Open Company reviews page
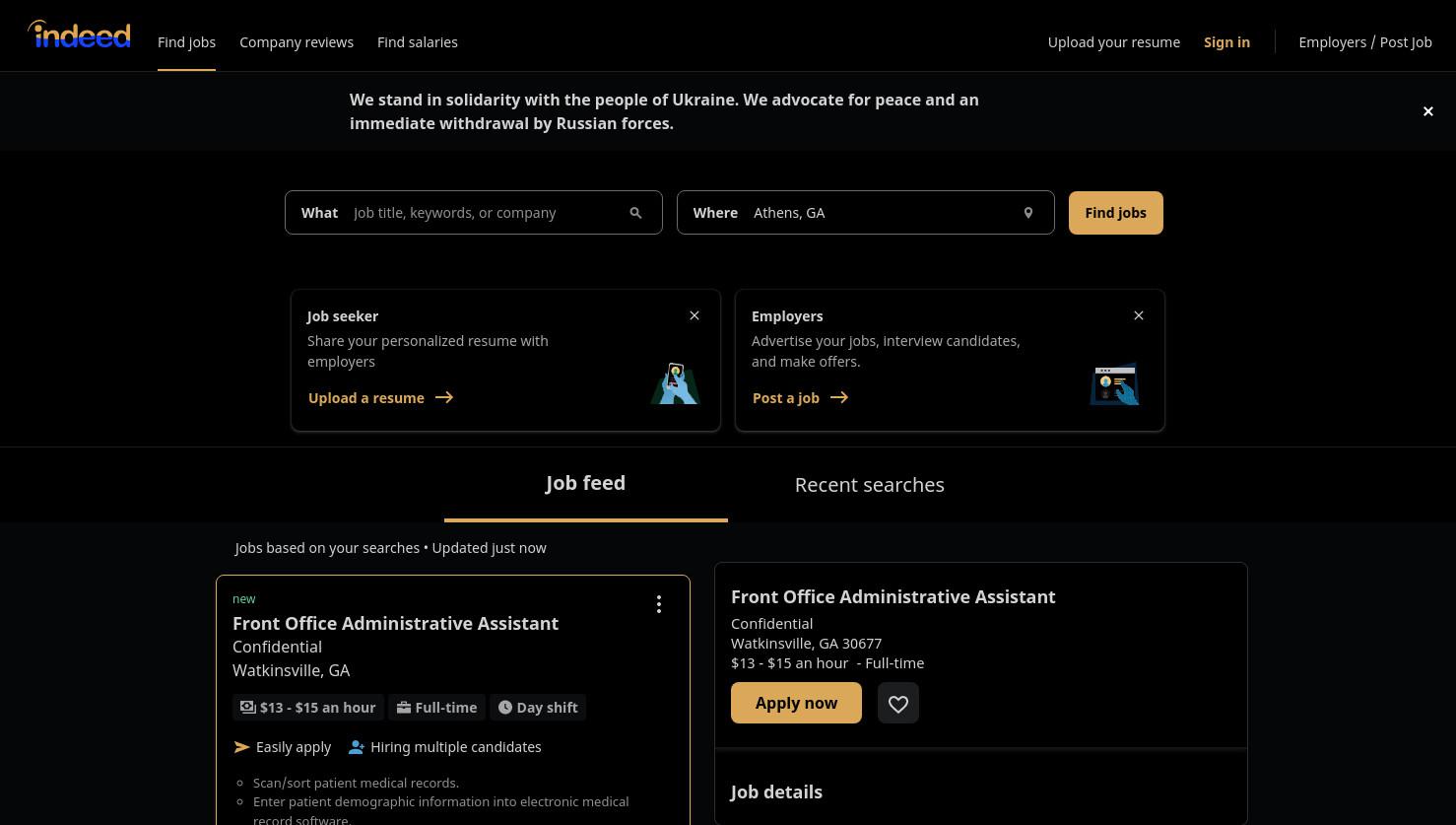The image size is (1456, 825). pos(297,42)
